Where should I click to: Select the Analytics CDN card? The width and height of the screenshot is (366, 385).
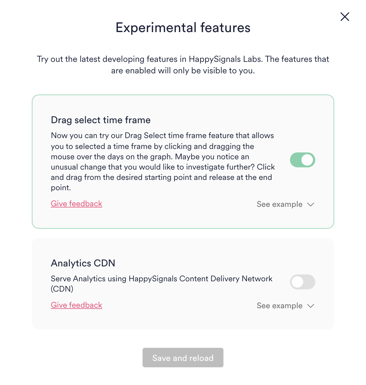click(183, 284)
